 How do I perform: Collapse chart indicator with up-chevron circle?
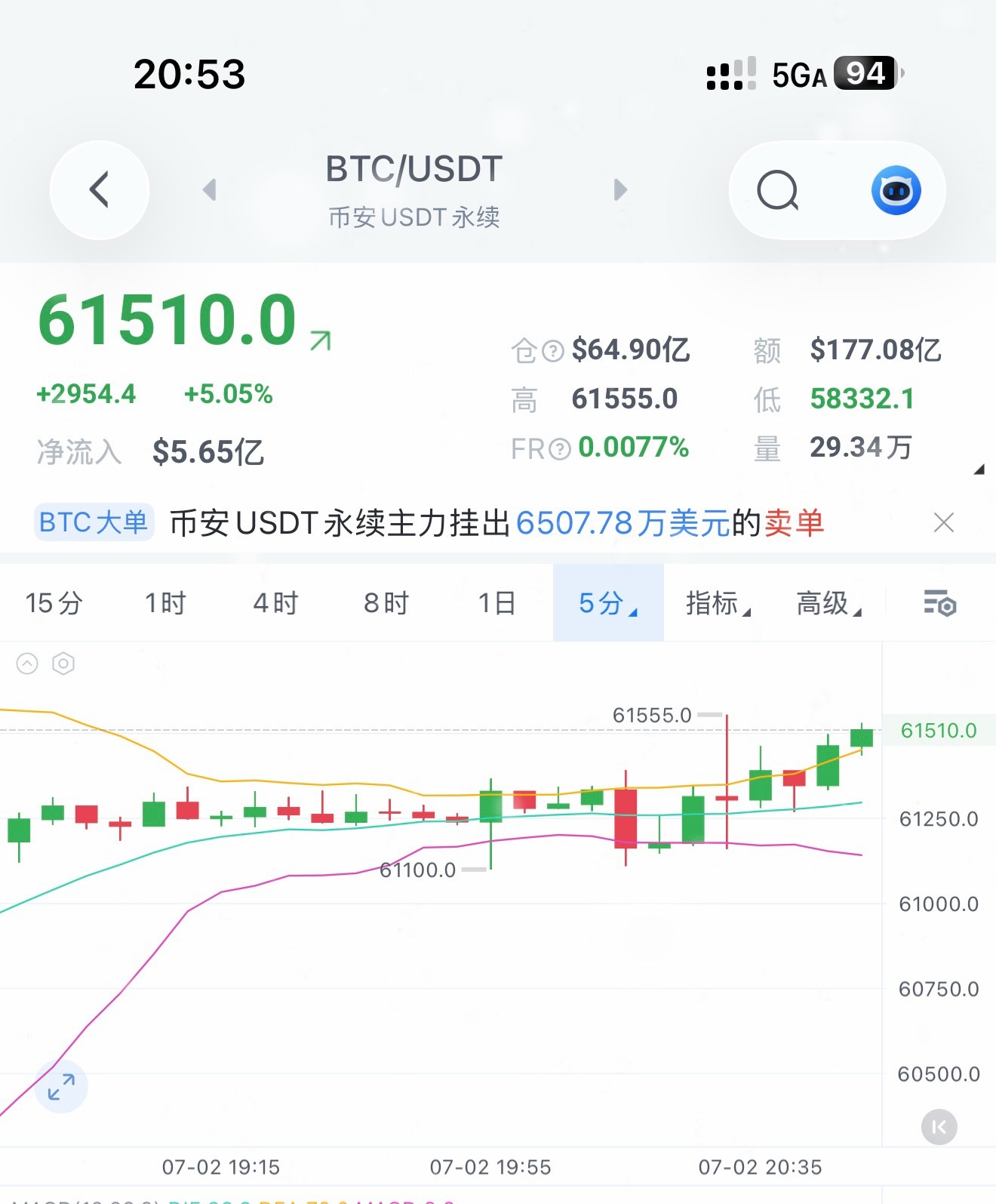tap(27, 664)
